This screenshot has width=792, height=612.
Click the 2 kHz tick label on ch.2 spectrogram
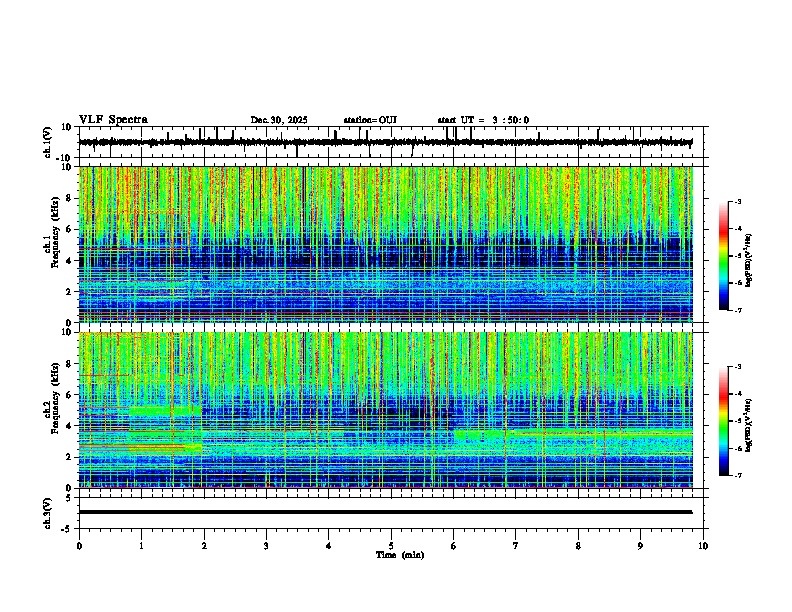(69, 457)
